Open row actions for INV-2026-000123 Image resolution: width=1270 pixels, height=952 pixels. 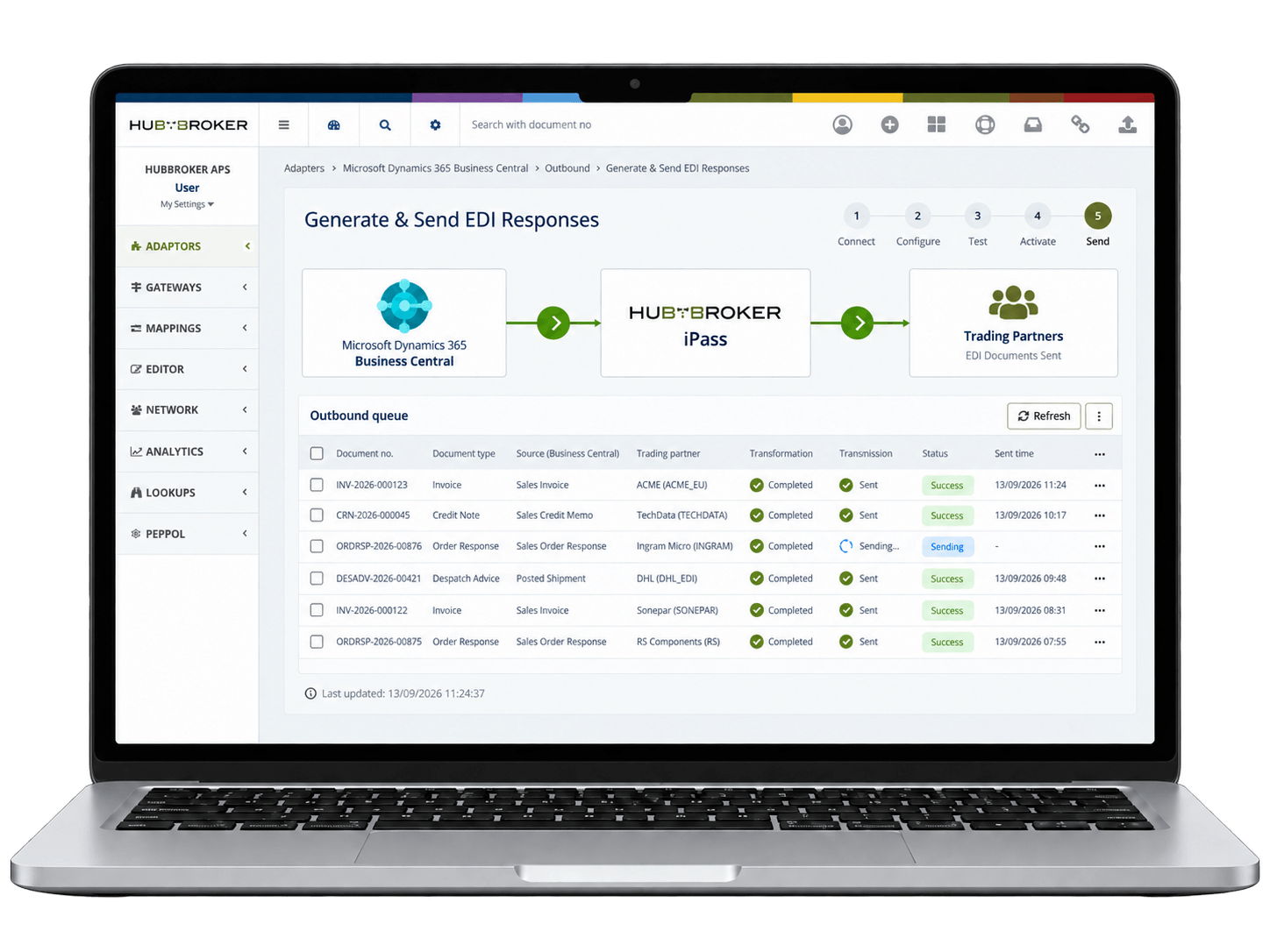point(1100,486)
